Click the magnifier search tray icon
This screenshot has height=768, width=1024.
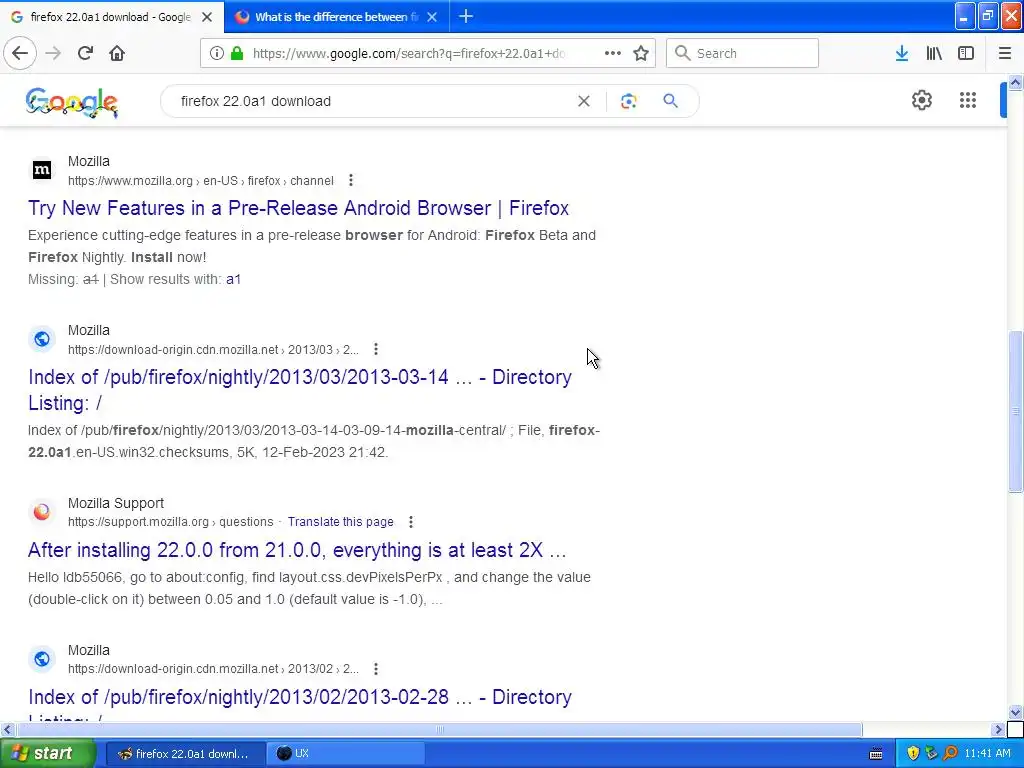tap(950, 754)
